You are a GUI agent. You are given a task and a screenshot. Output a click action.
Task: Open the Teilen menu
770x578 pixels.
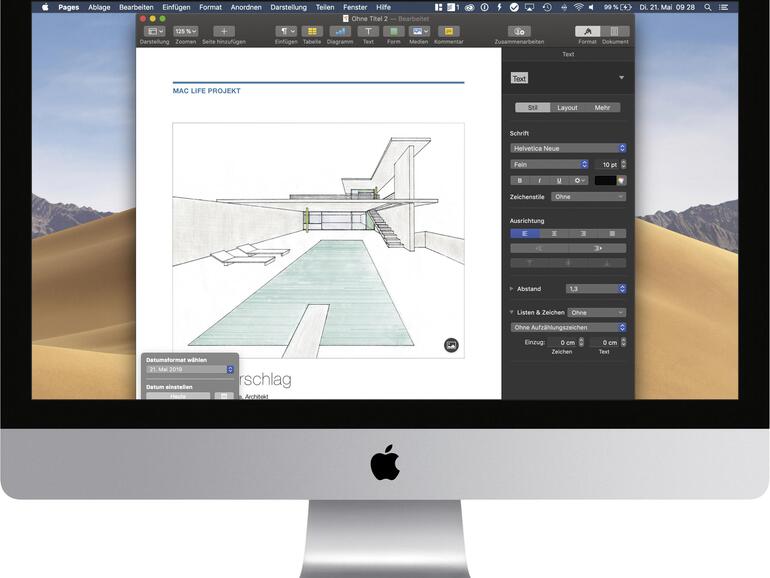[325, 7]
